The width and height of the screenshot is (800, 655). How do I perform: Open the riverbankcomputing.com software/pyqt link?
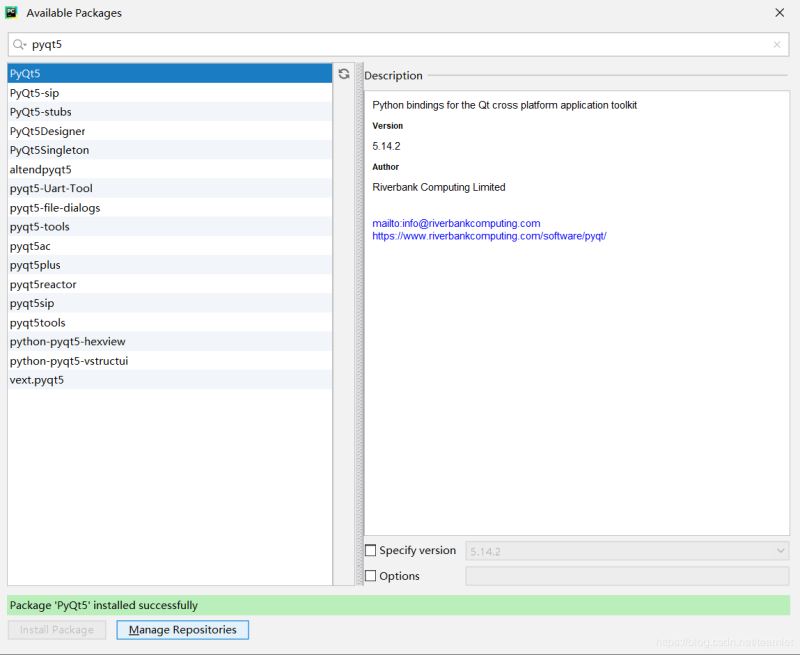click(489, 236)
